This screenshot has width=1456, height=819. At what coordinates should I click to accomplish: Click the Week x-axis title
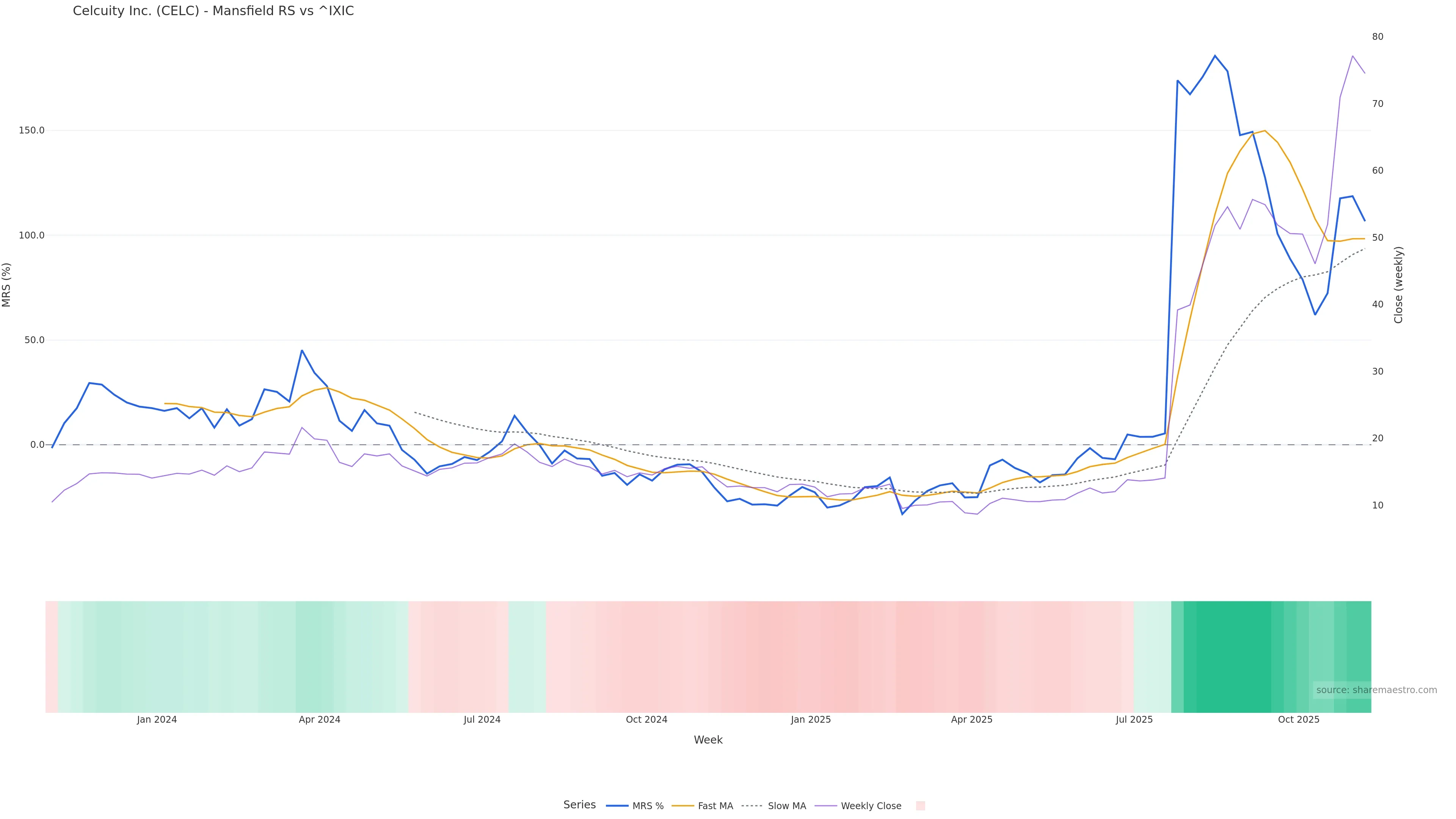708,741
